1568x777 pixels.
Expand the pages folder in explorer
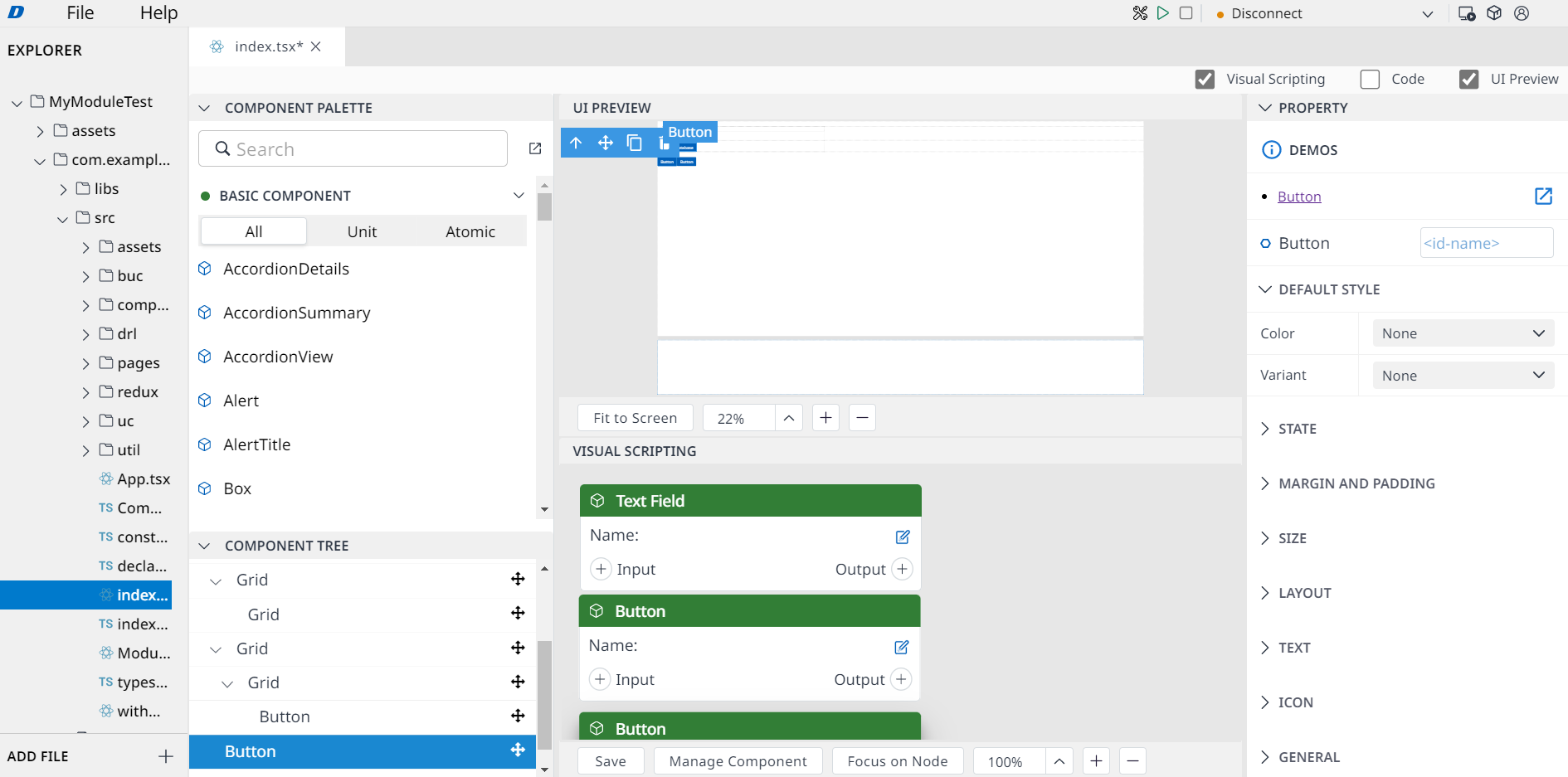[x=86, y=363]
